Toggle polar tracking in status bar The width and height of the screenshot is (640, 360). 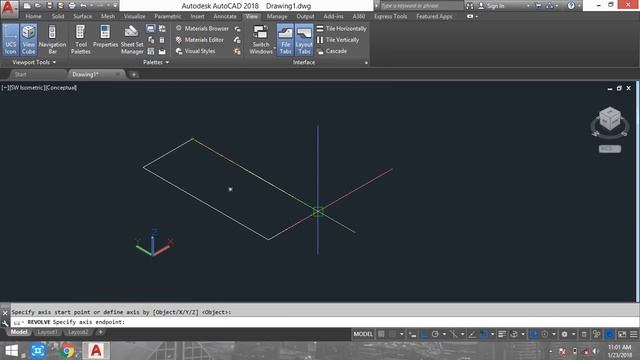(x=435, y=334)
